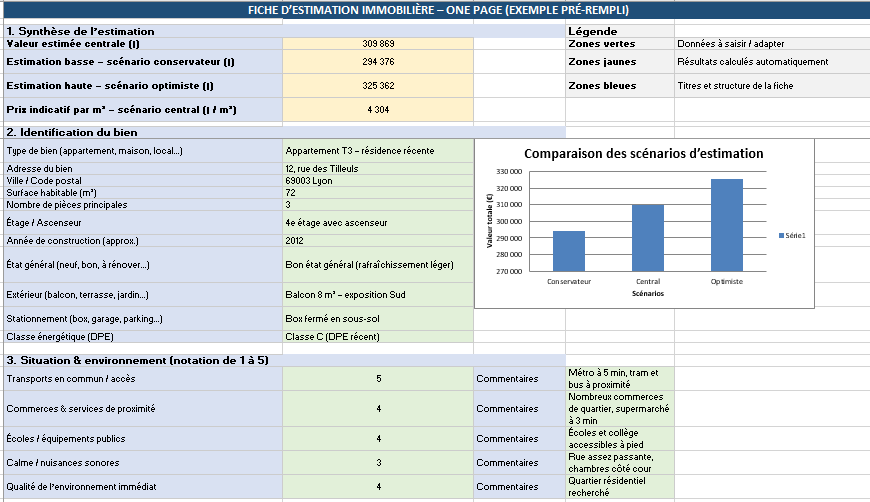Click the Série1 legend color swatch

781,235
